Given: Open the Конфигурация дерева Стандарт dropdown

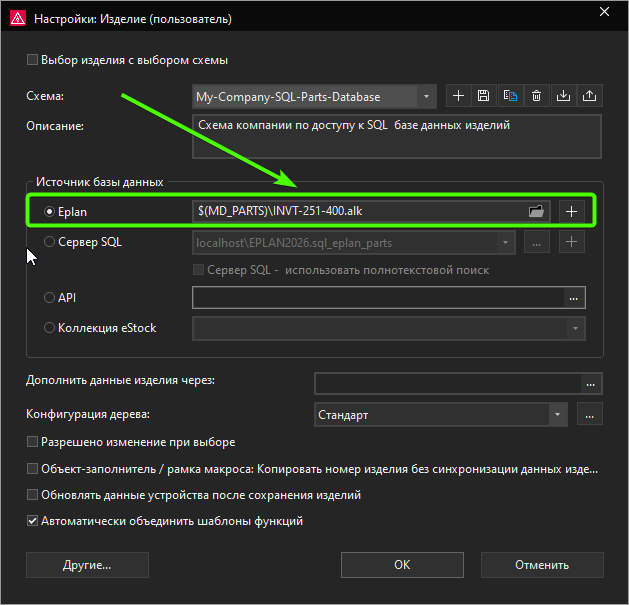Looking at the screenshot, I should point(441,414).
